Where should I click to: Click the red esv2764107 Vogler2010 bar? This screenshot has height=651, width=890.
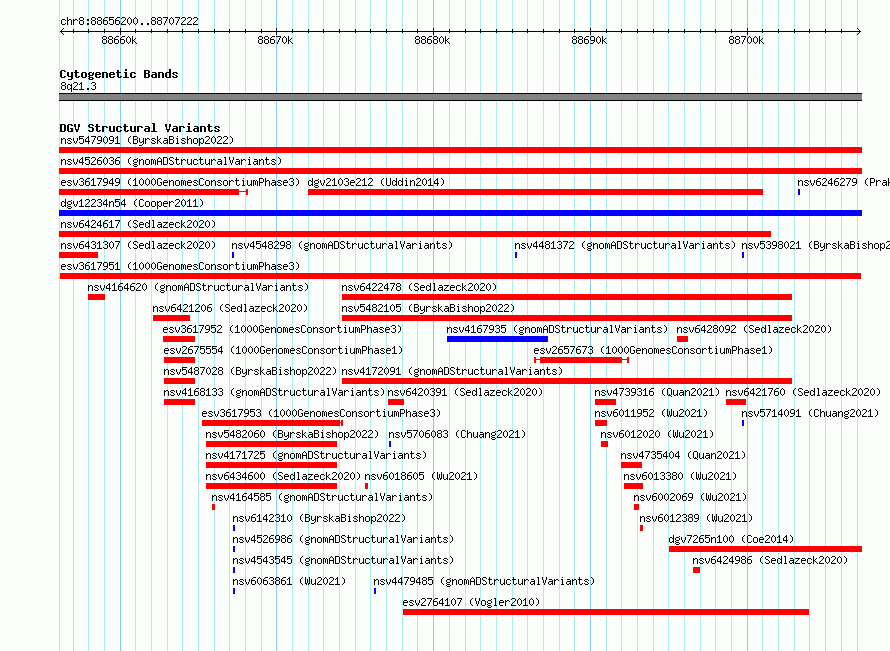(606, 612)
